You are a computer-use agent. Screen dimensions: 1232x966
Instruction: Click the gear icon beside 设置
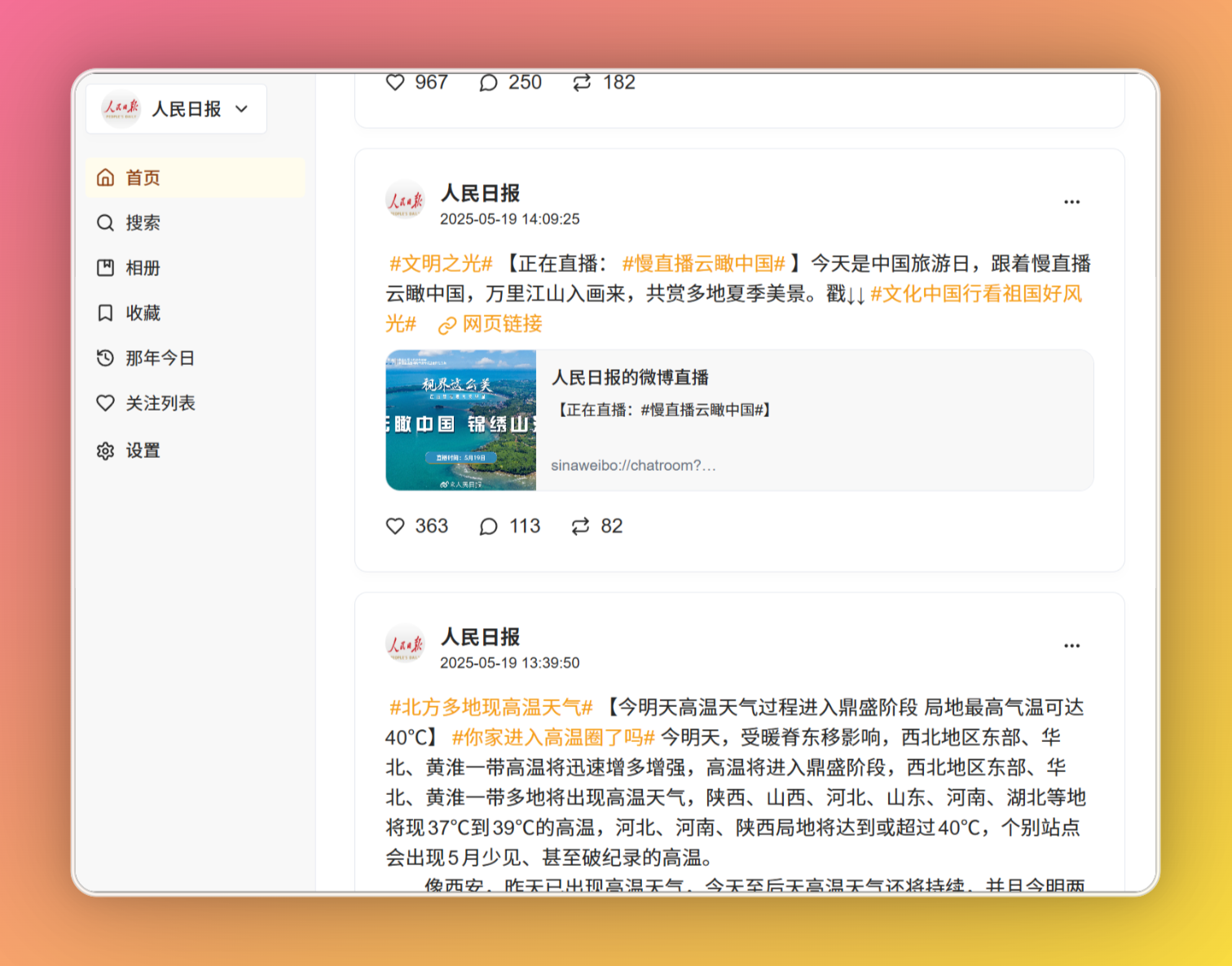105,450
